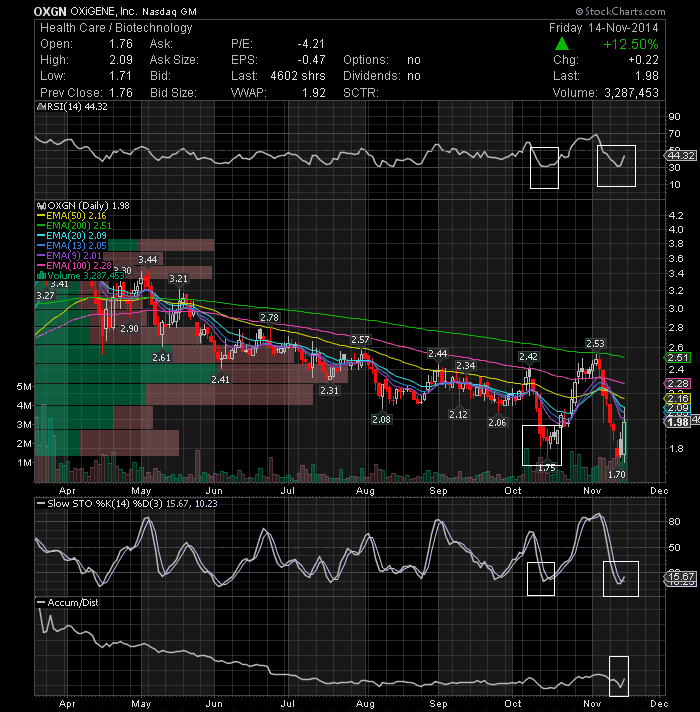Click the 1.70 low annotation in November

click(616, 475)
